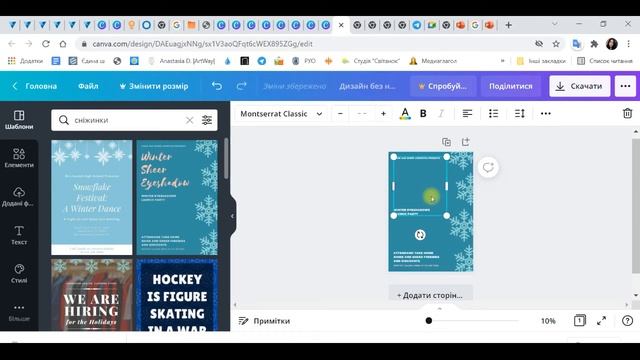Open the Montserrat Classic font dropdown
Viewport: 640px width, 360px height.
point(281,114)
